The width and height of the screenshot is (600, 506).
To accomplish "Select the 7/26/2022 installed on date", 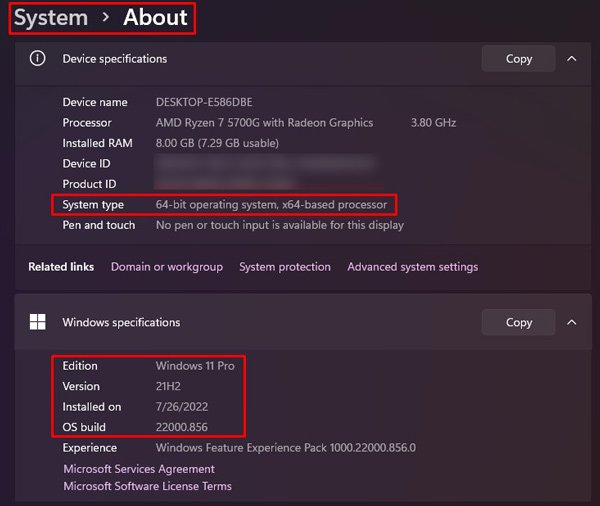I will [182, 406].
